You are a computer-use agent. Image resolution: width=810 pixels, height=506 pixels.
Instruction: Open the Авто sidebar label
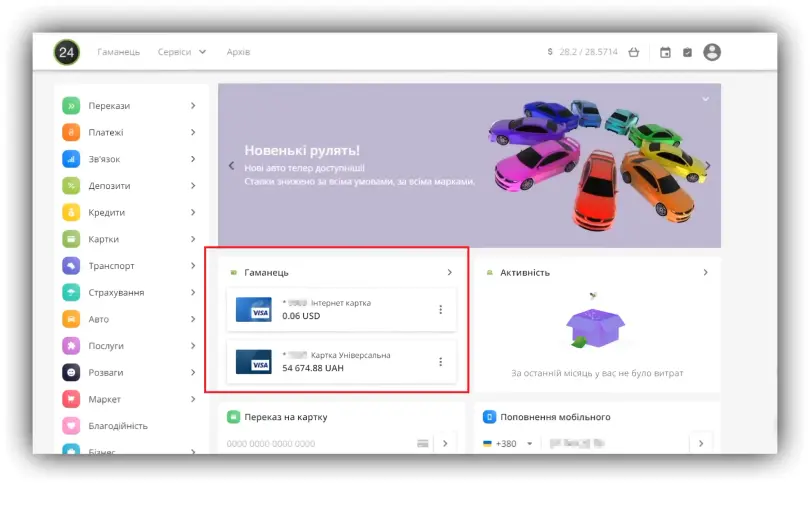click(99, 320)
